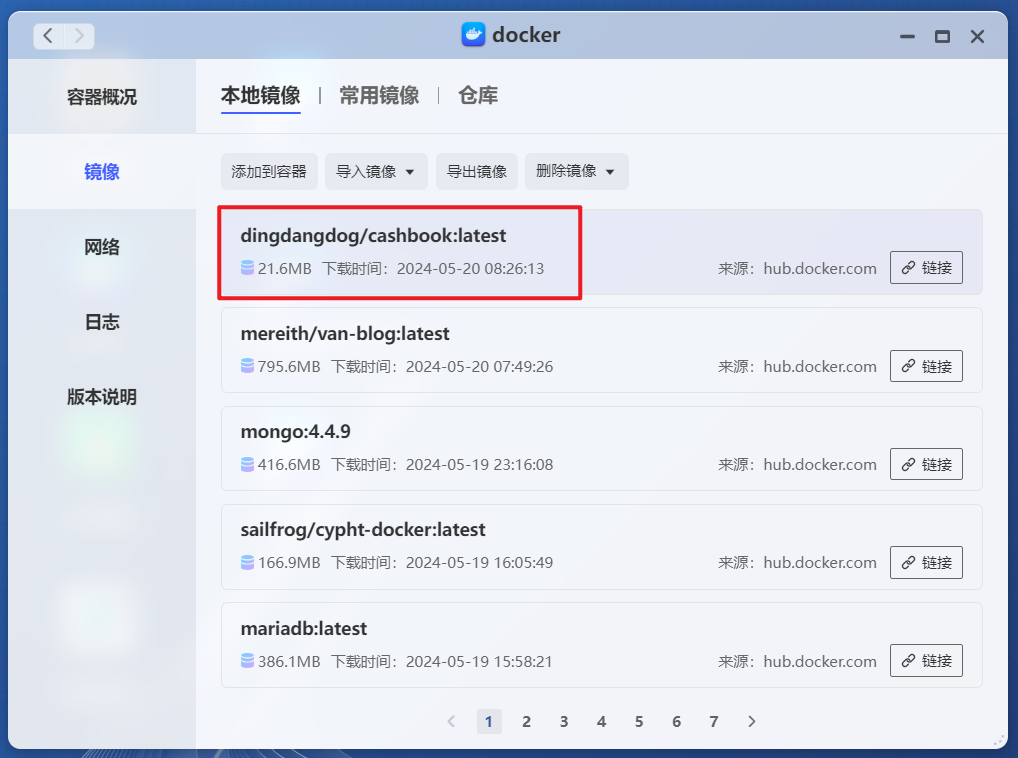Select the mariadb:latest image name
This screenshot has width=1018, height=758.
coord(304,628)
